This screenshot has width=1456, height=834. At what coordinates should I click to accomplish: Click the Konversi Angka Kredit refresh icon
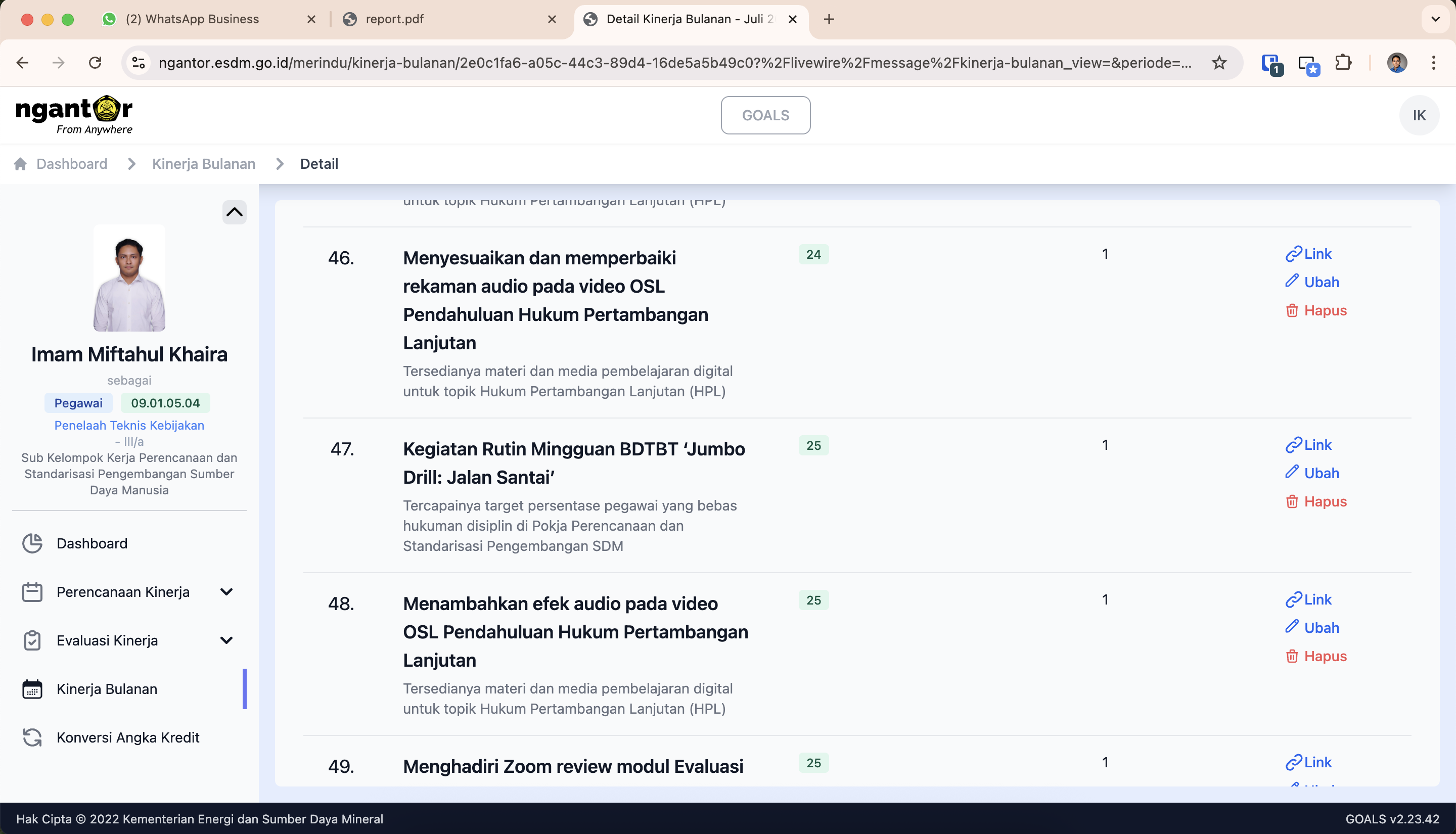pyautogui.click(x=32, y=737)
